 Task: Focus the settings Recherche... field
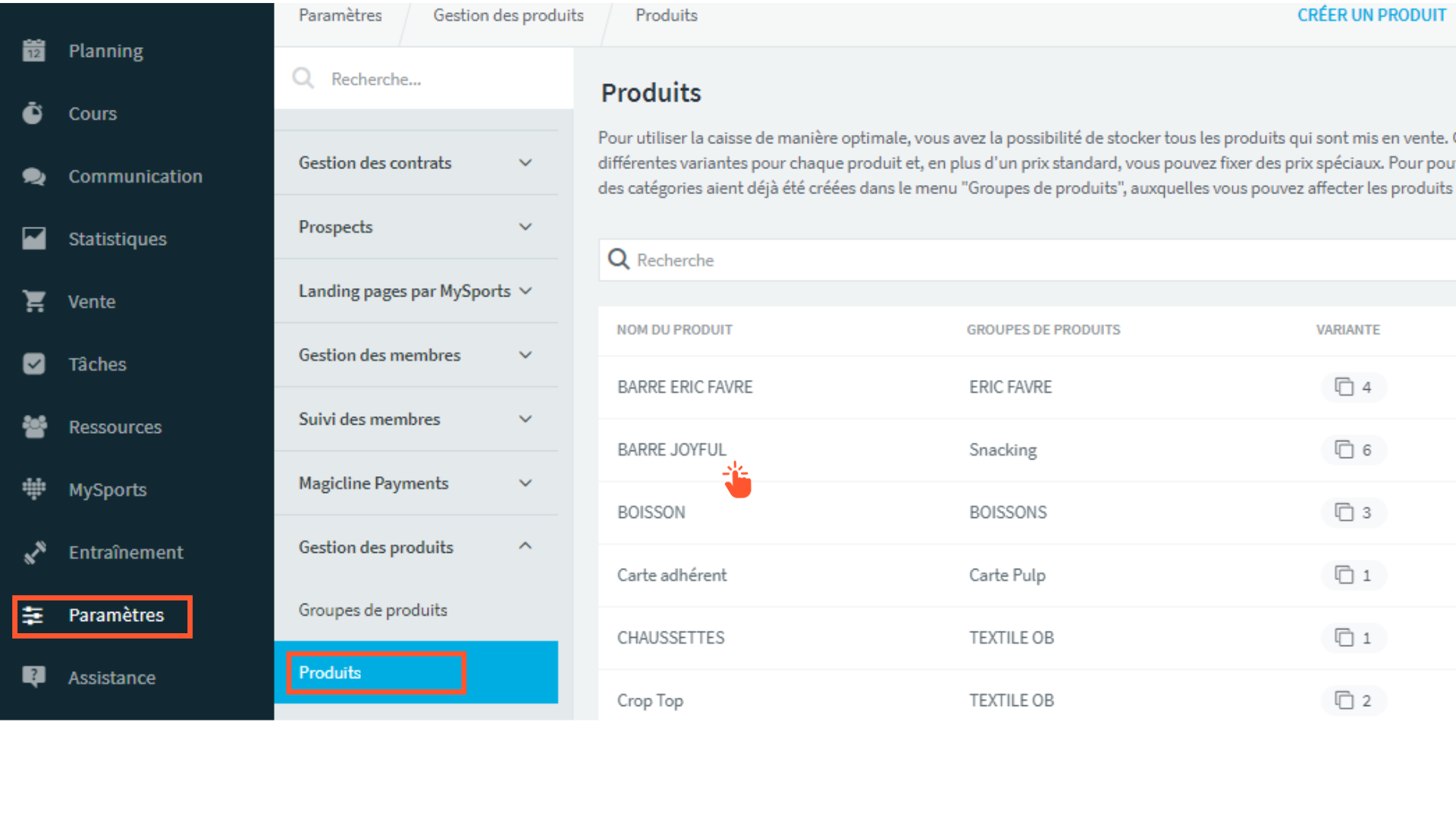click(x=424, y=78)
